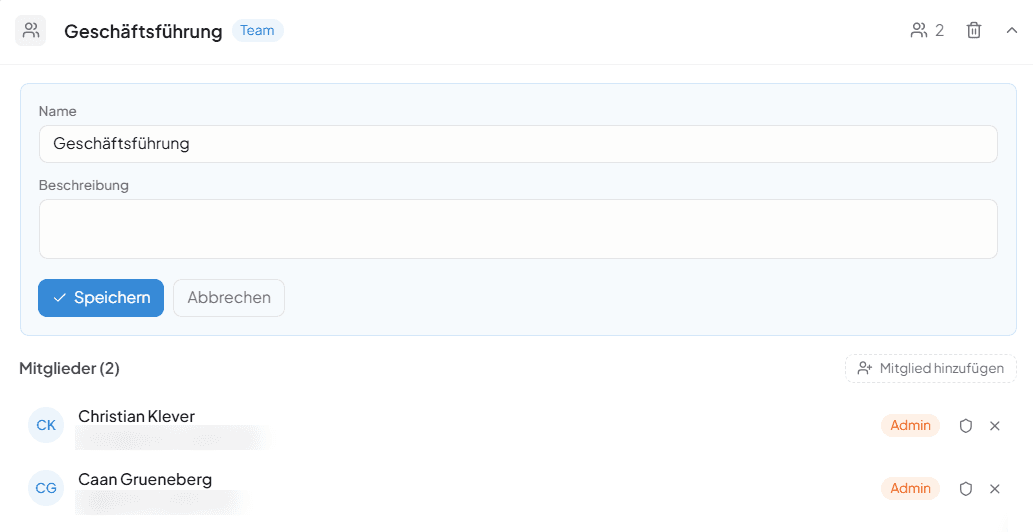This screenshot has height=532, width=1033.
Task: Remove Christian Klever from the team
Action: [995, 426]
